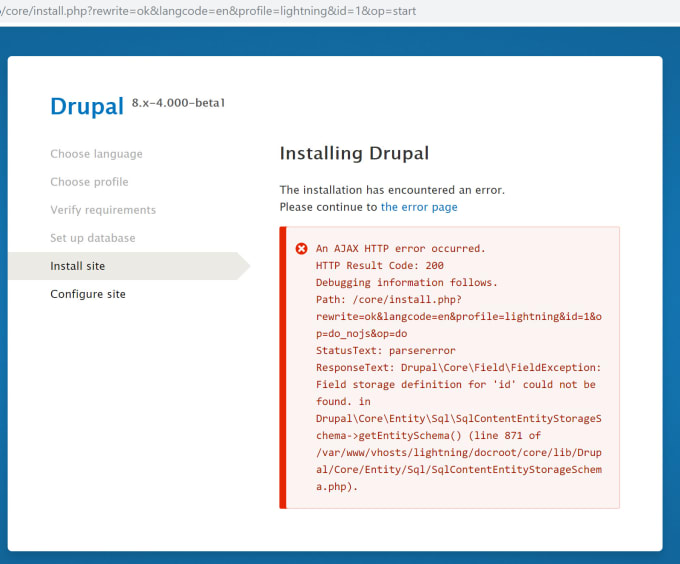The width and height of the screenshot is (680, 564).
Task: Select the Choose profile step
Action: pyautogui.click(x=89, y=182)
